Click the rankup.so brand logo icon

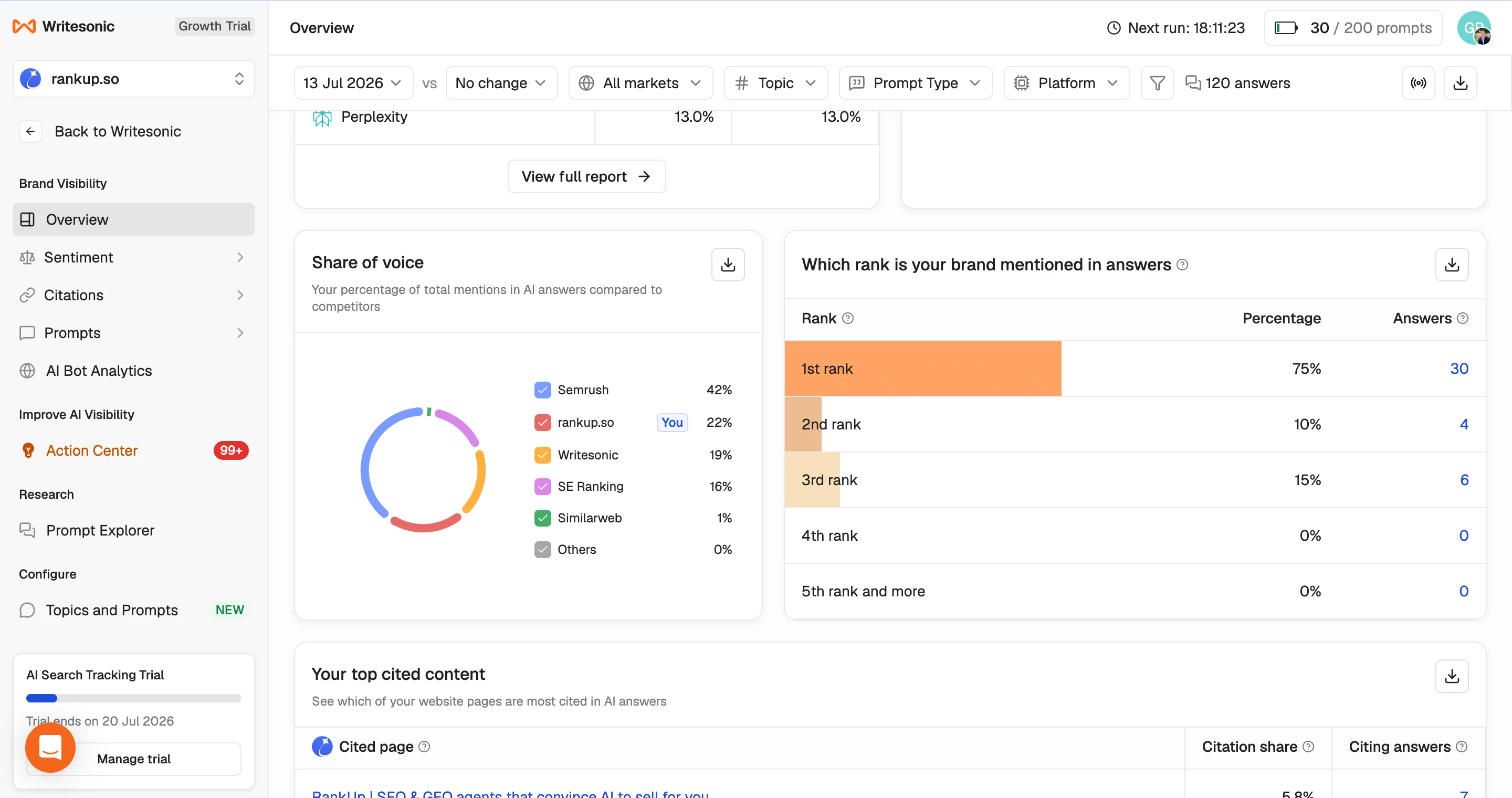click(x=30, y=79)
